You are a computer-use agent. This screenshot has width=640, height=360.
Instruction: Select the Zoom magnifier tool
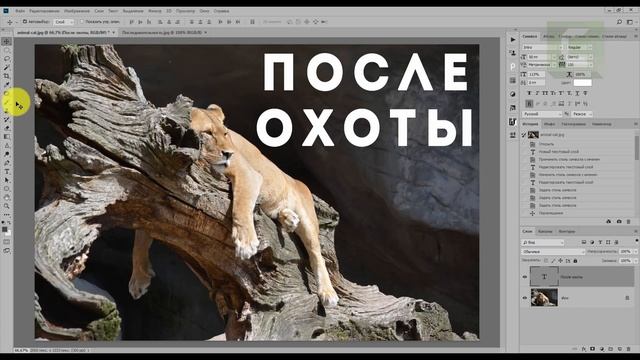pyautogui.click(x=7, y=206)
